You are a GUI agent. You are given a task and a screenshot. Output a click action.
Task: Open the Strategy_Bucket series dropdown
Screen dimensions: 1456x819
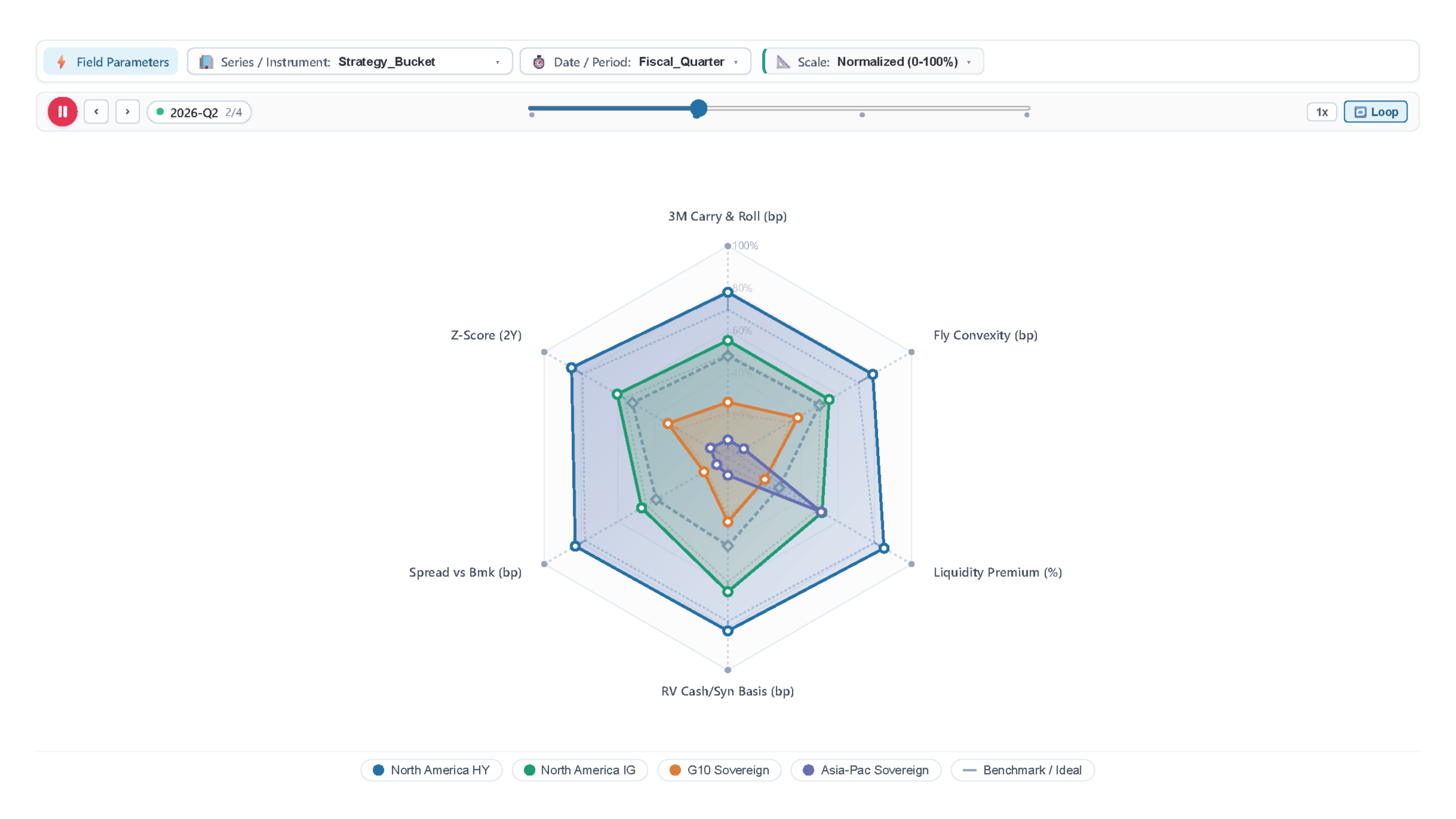click(349, 62)
